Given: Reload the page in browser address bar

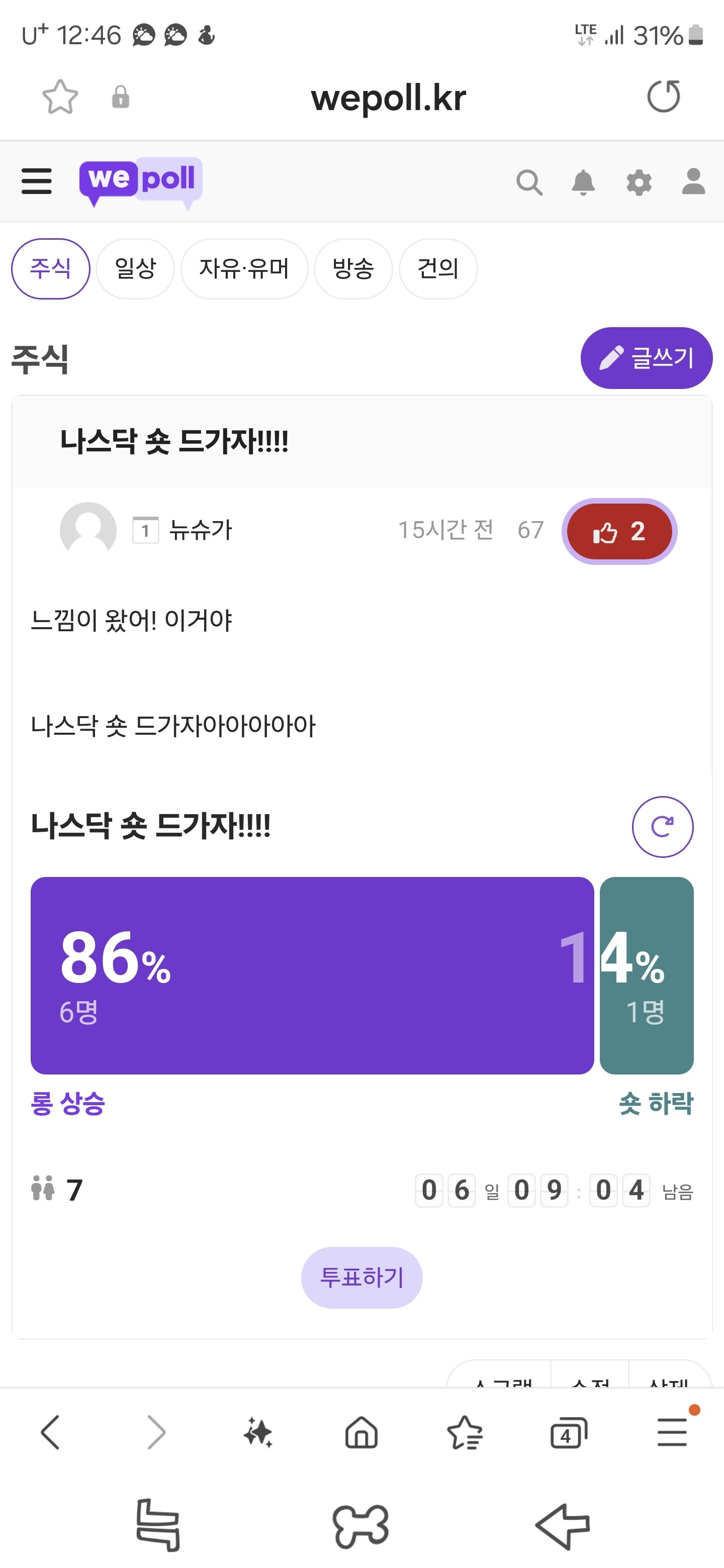Looking at the screenshot, I should click(663, 96).
